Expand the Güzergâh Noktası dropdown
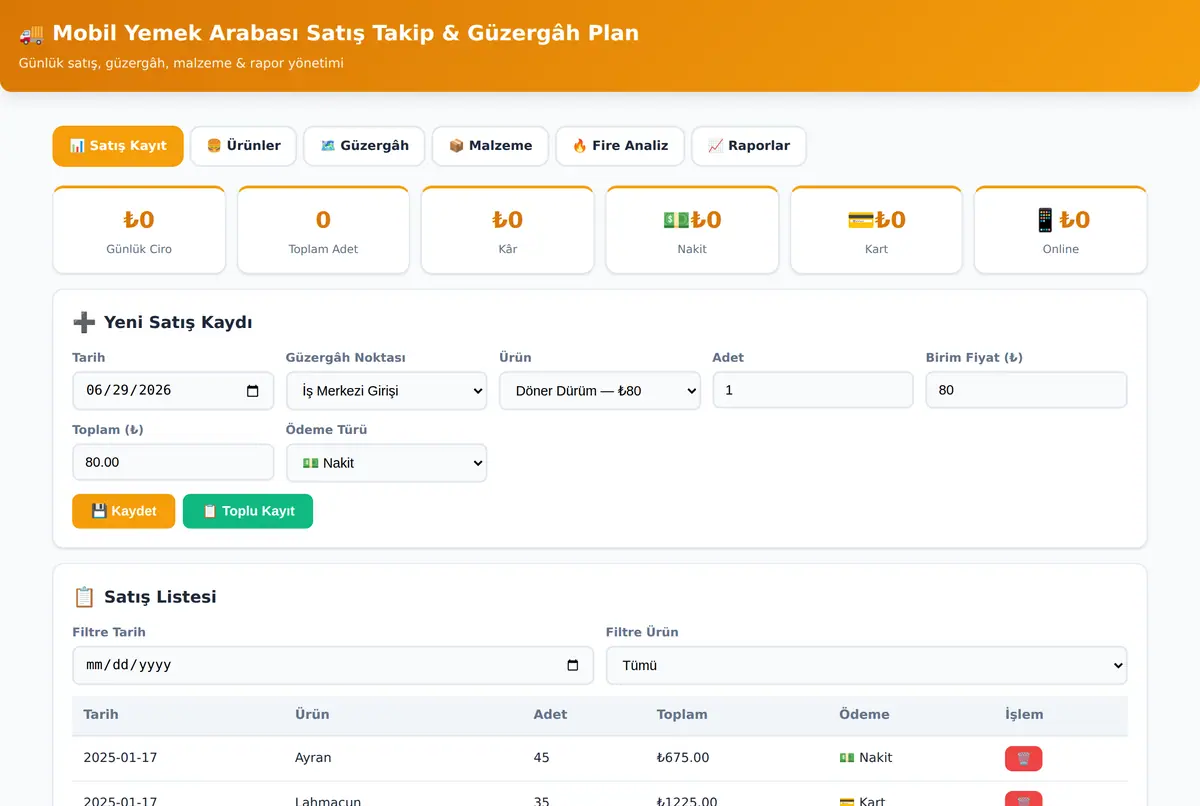The image size is (1200, 806). pos(387,391)
